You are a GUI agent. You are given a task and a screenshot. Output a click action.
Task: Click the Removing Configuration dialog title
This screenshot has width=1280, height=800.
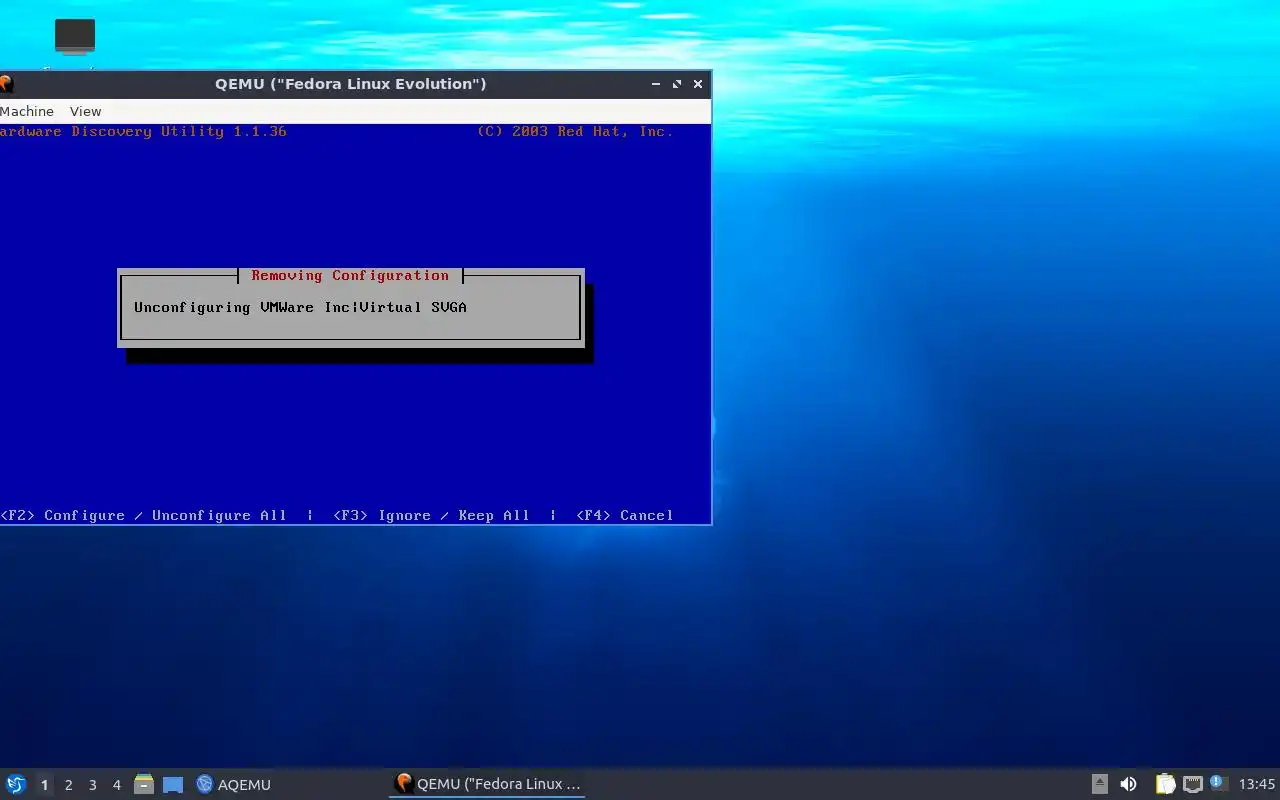(350, 275)
